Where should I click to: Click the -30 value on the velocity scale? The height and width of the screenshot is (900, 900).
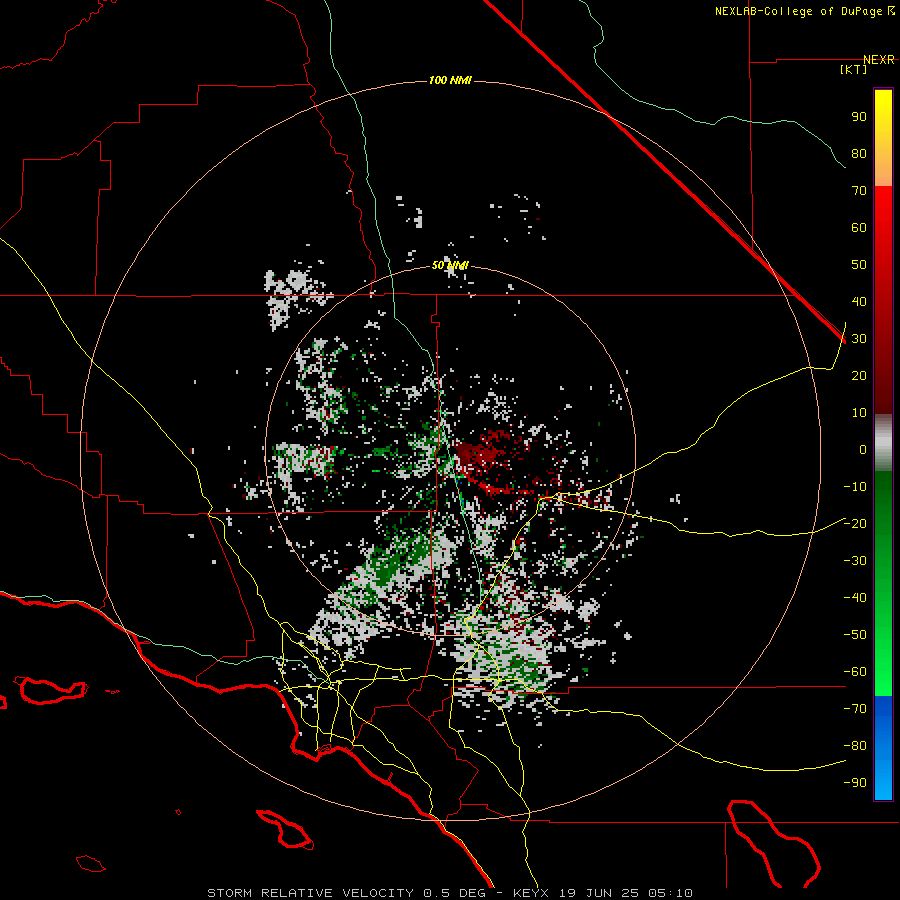855,561
